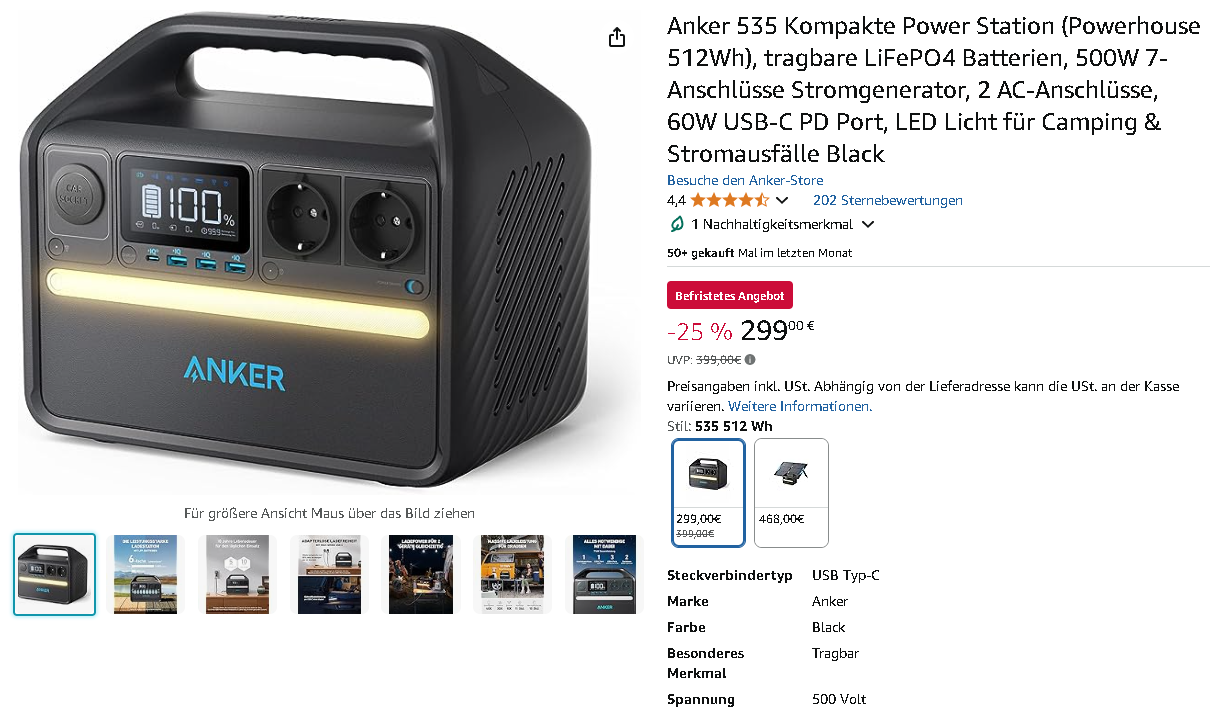Visit the Anker-Store link
Screen dimensions: 1216x710
coord(745,180)
